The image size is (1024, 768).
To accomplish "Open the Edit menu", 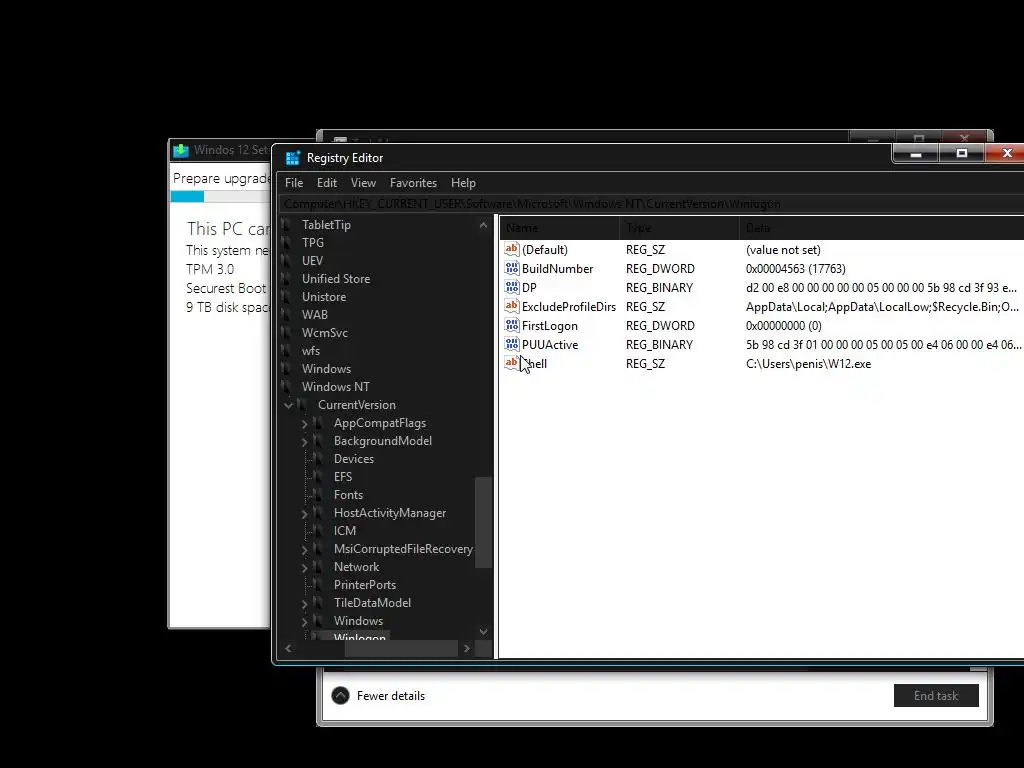I will tap(327, 183).
